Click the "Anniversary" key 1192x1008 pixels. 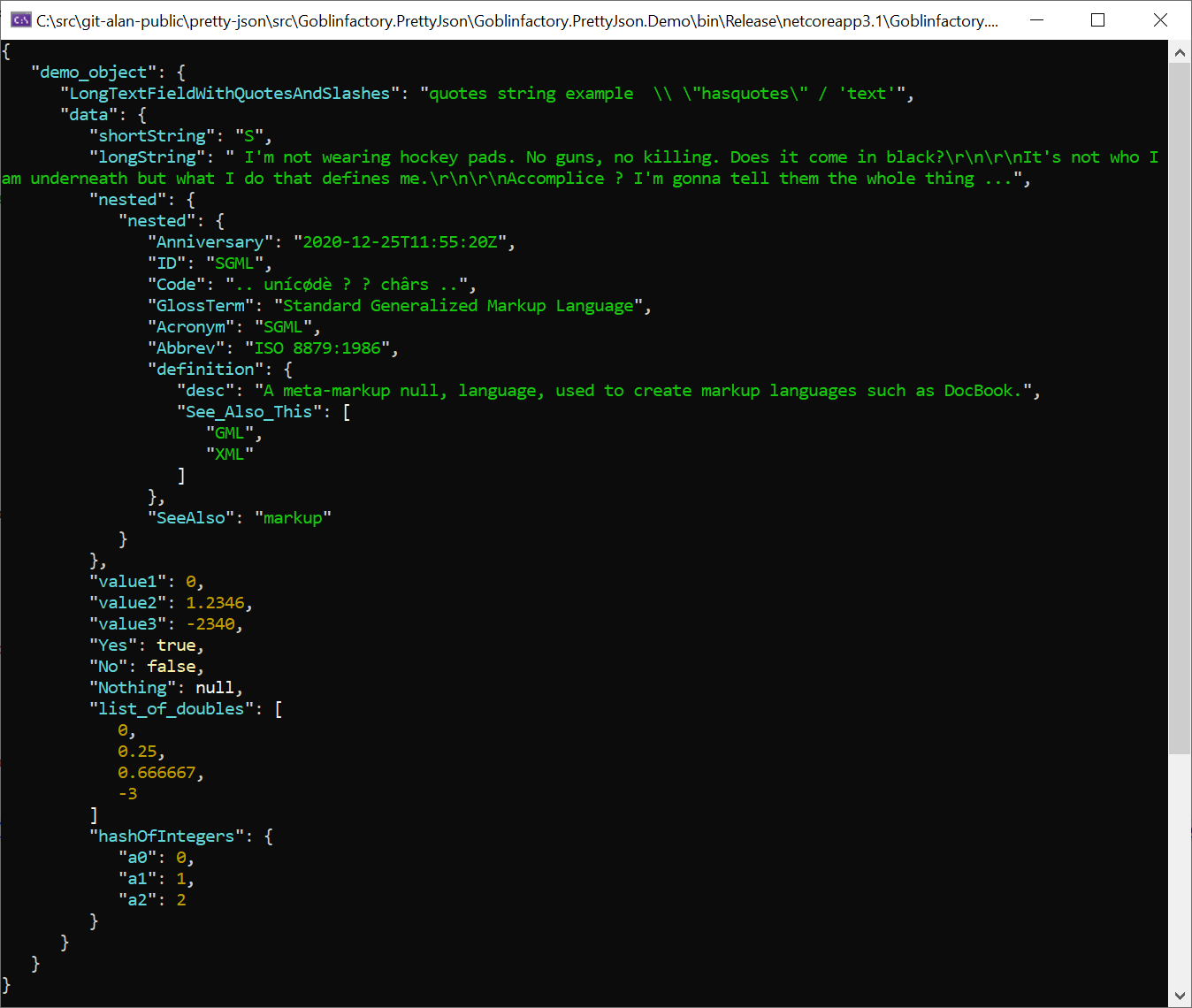tap(210, 242)
